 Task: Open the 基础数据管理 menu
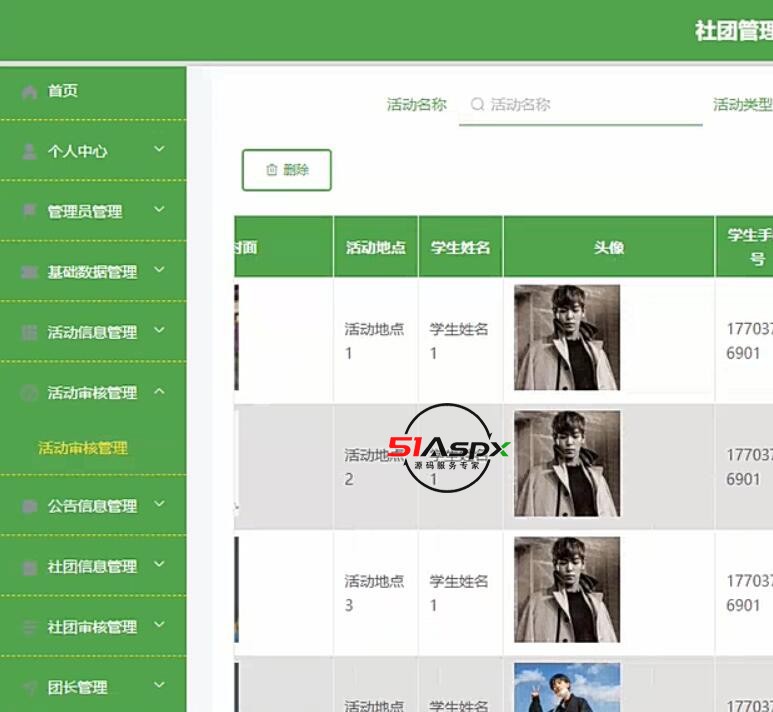[93, 272]
